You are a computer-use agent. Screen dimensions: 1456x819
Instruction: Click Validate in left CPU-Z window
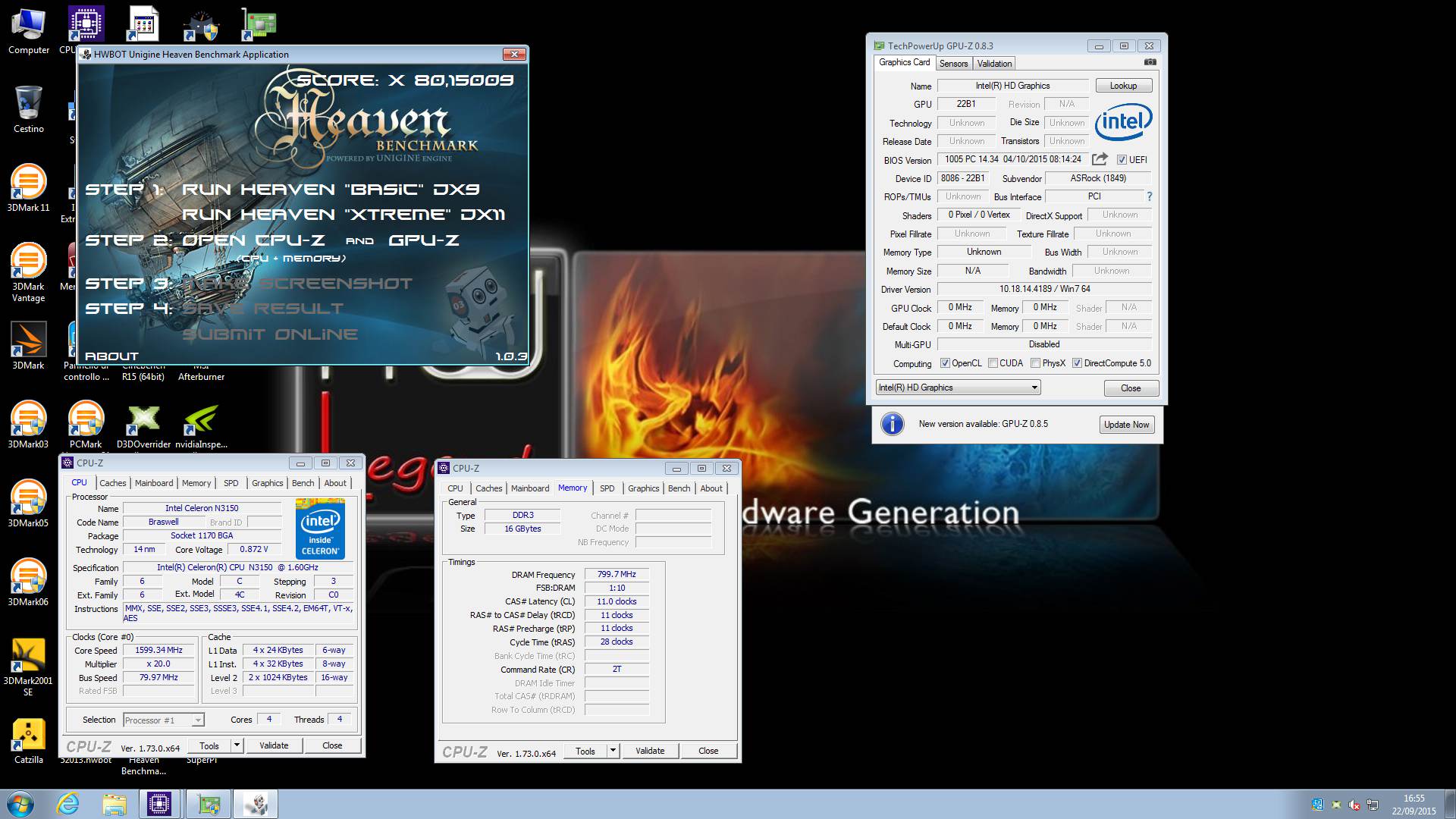click(274, 745)
